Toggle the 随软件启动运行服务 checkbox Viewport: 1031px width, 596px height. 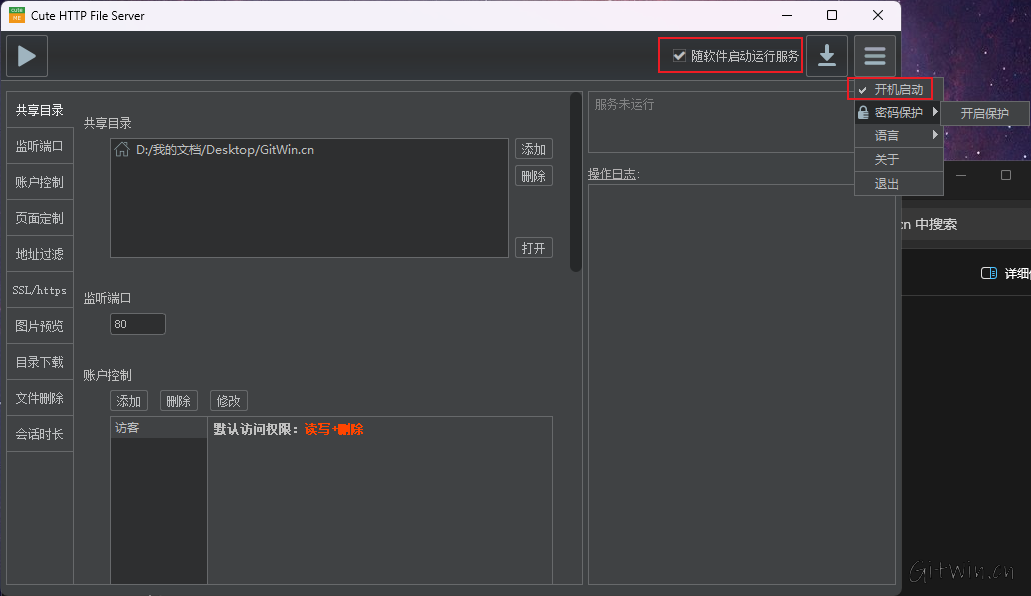[680, 56]
